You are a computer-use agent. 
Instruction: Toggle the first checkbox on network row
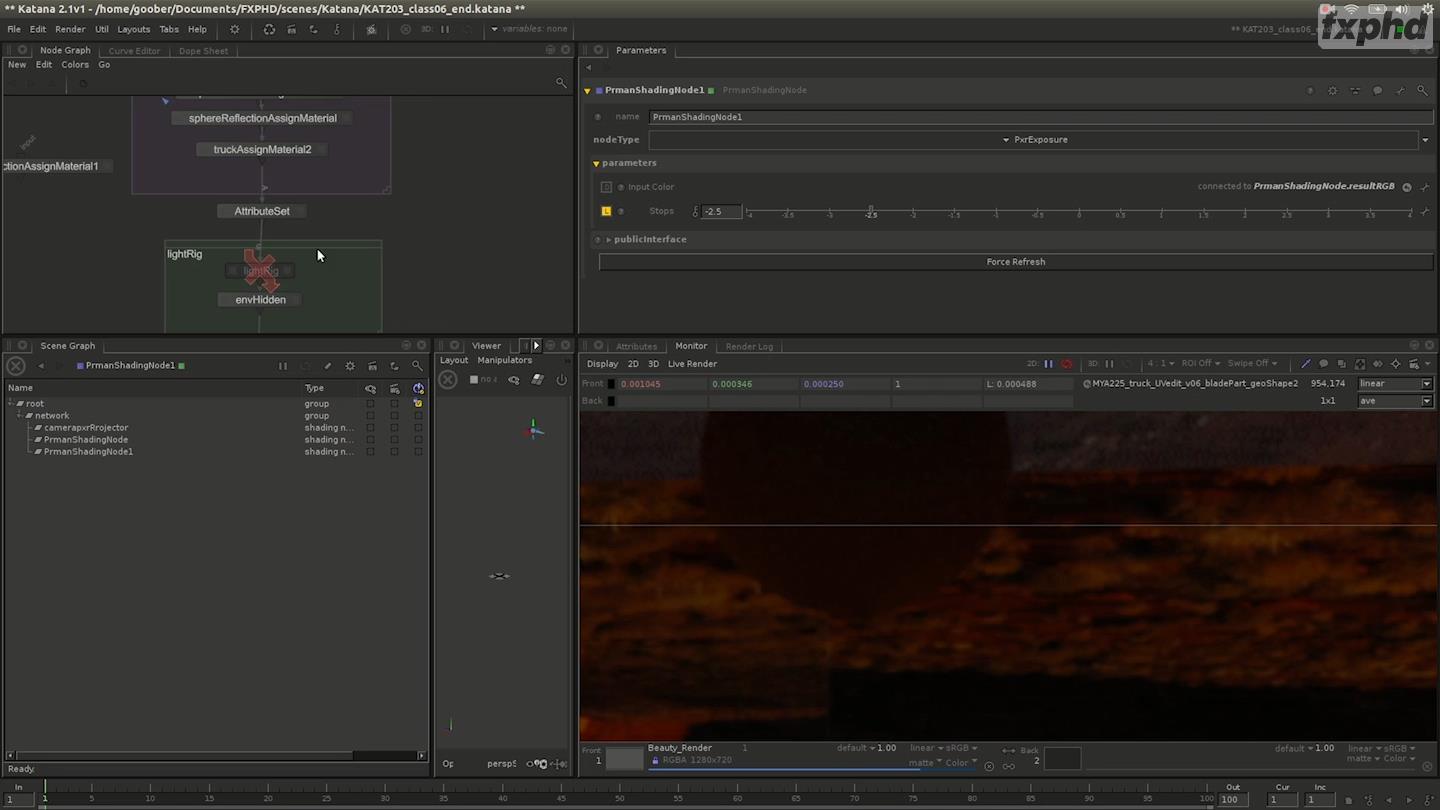point(370,416)
